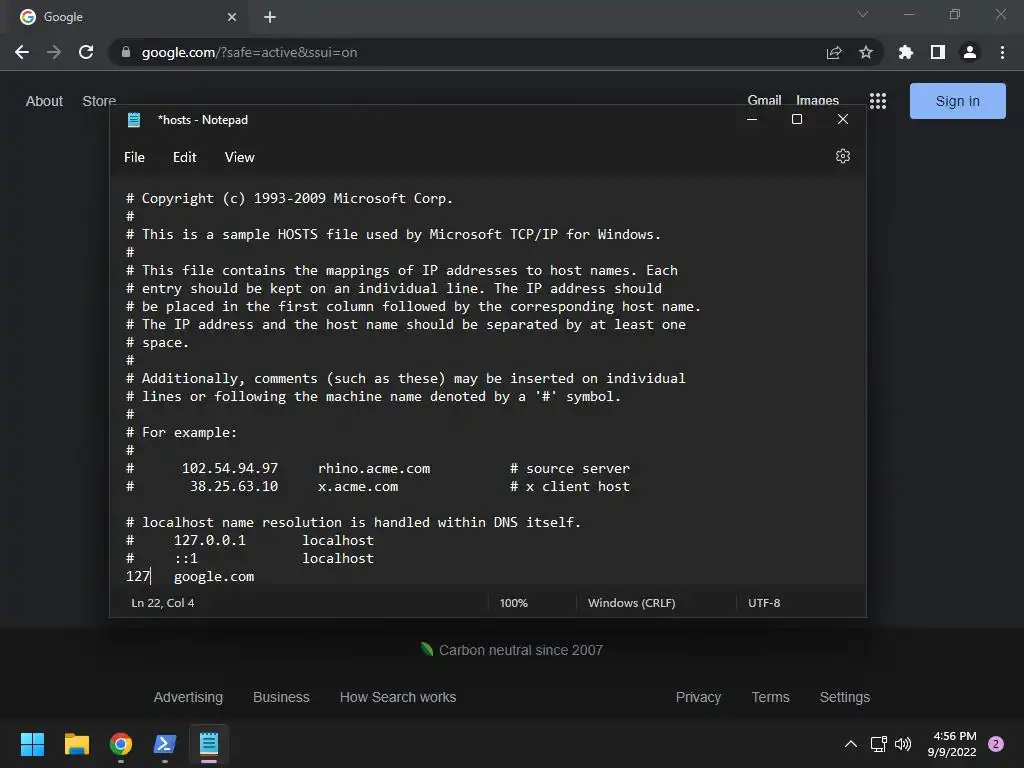Open the Business footer link
The image size is (1024, 768).
point(281,697)
